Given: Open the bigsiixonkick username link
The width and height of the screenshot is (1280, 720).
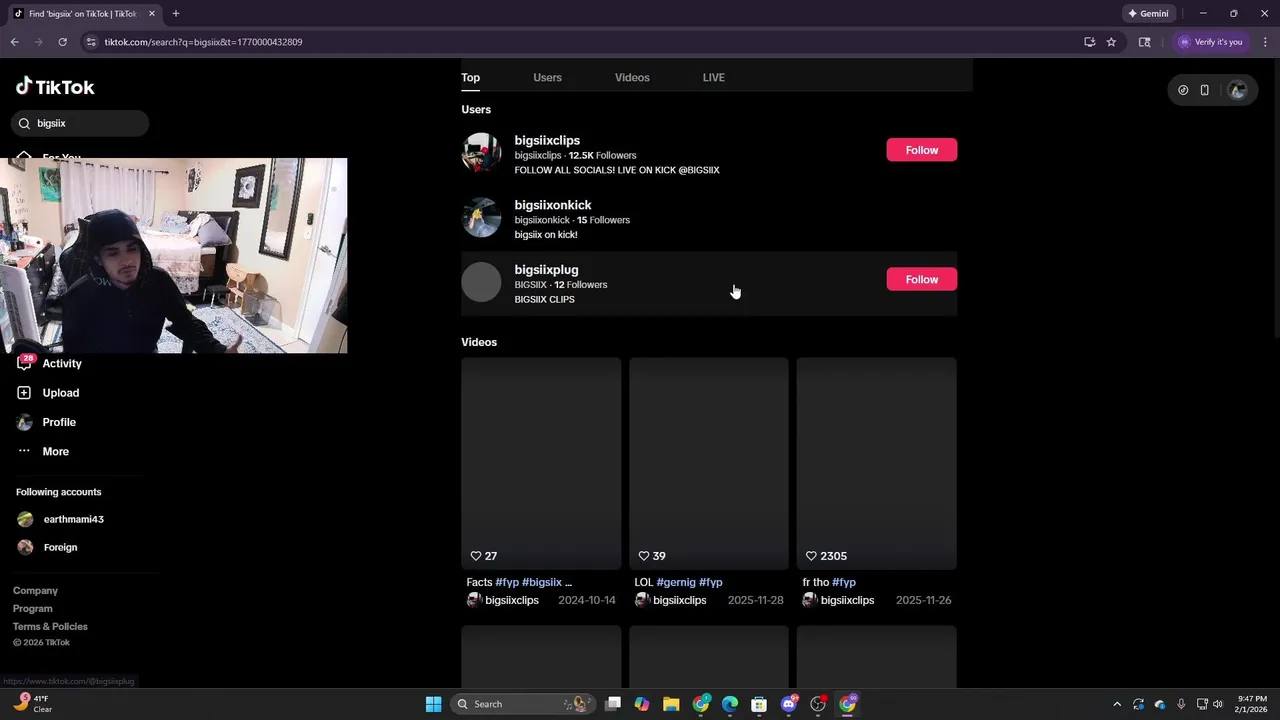Looking at the screenshot, I should click(x=553, y=205).
